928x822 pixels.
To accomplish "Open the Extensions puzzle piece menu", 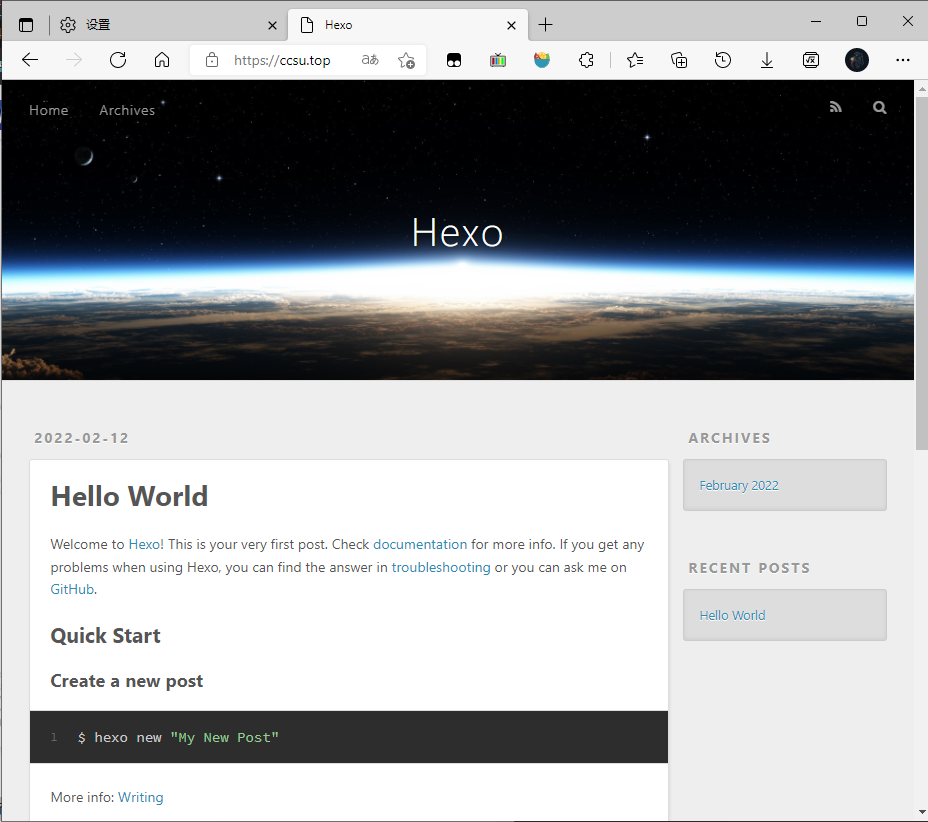I will click(x=586, y=60).
